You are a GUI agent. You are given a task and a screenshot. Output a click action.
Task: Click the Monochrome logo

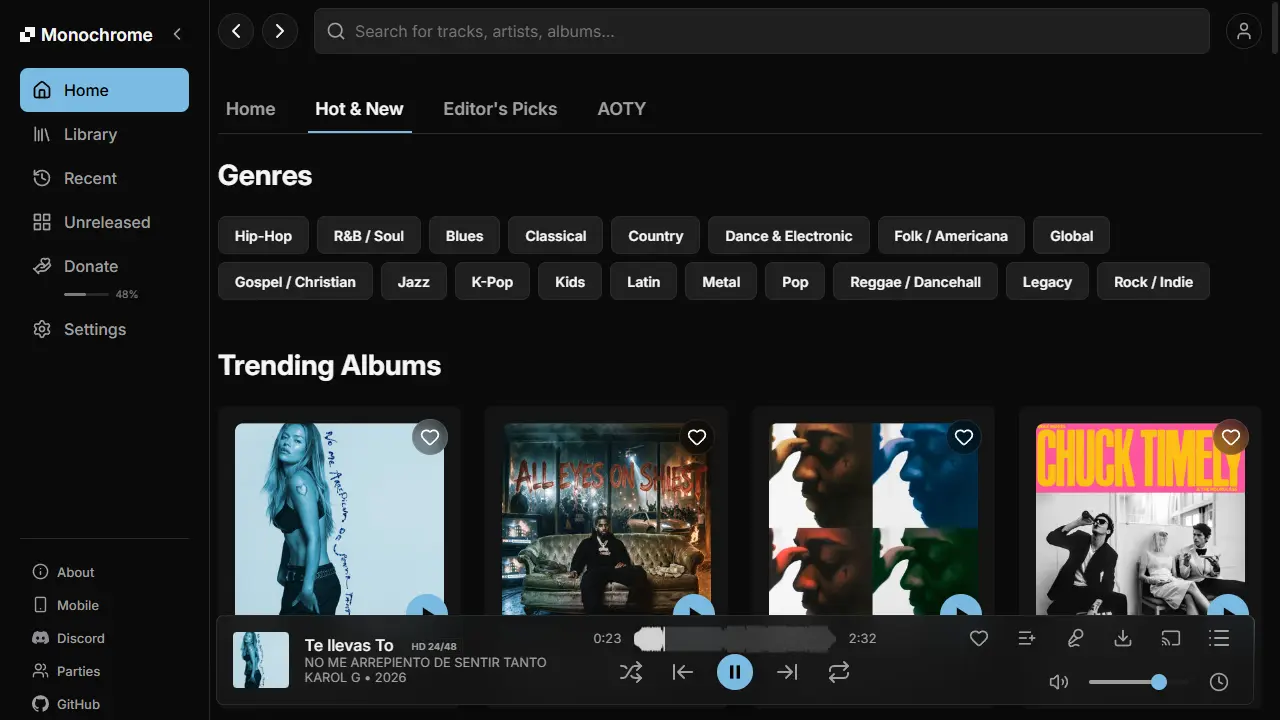click(86, 35)
